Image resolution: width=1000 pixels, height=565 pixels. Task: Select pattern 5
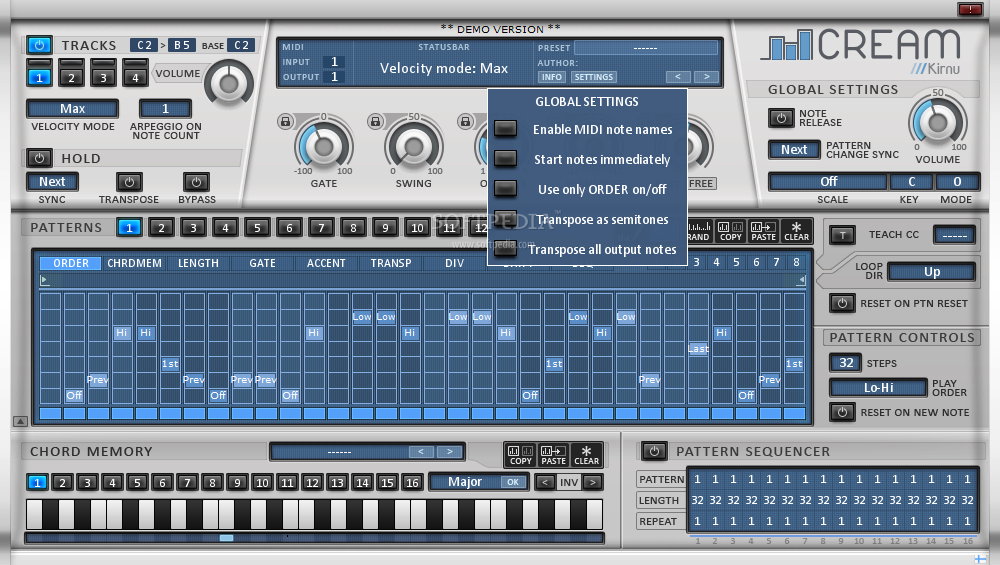(257, 228)
